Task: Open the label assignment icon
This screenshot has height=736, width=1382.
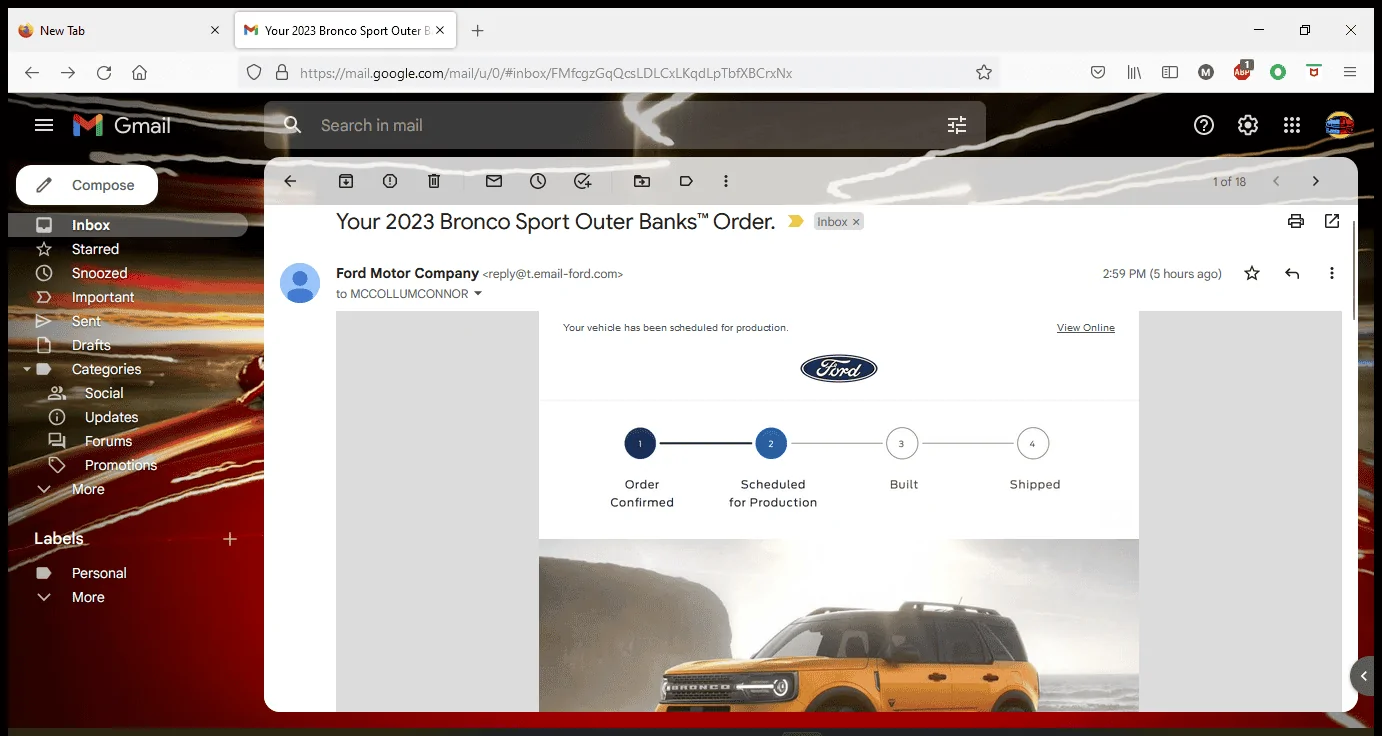Action: click(x=685, y=181)
